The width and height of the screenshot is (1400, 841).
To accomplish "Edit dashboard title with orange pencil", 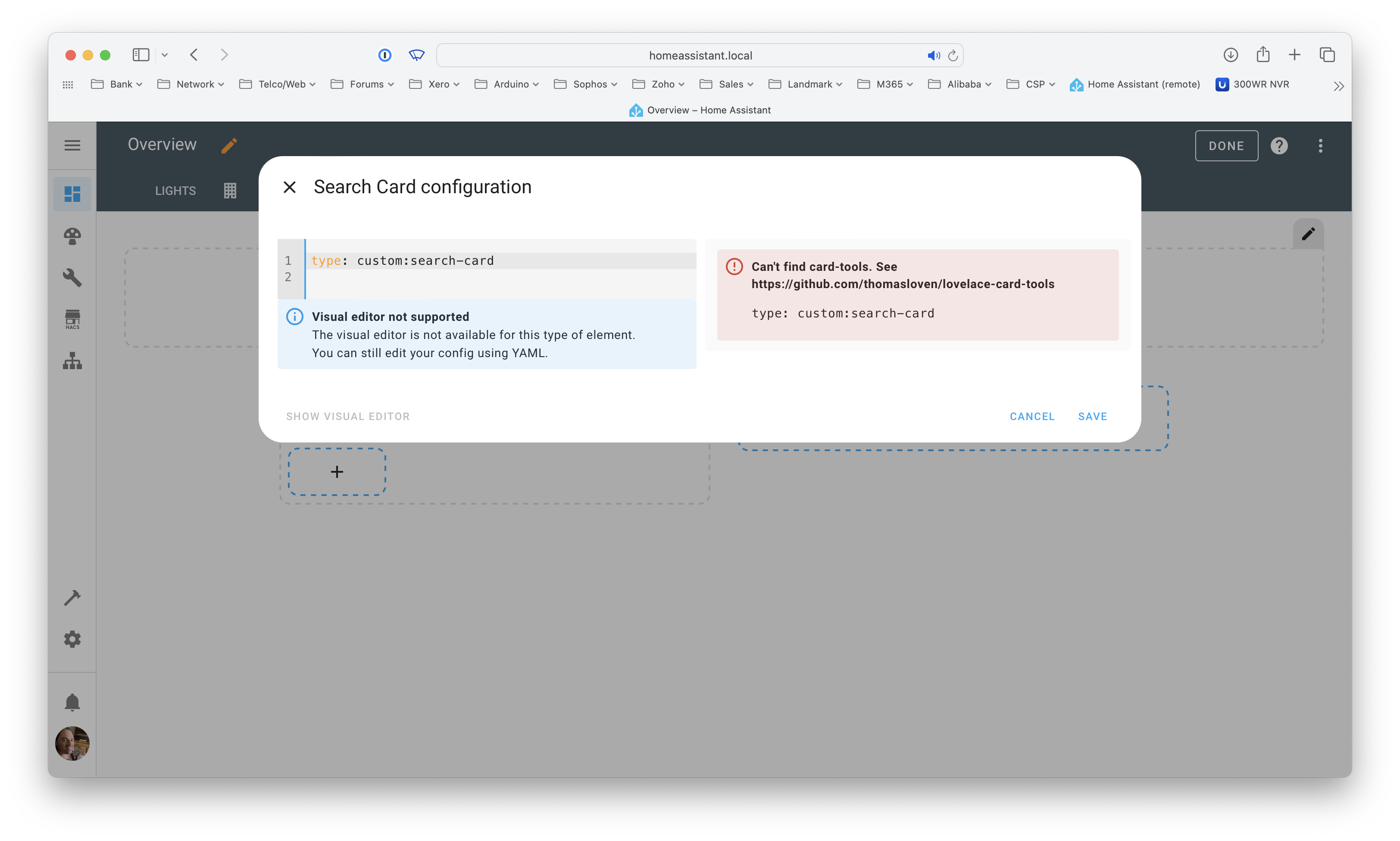I will click(229, 146).
